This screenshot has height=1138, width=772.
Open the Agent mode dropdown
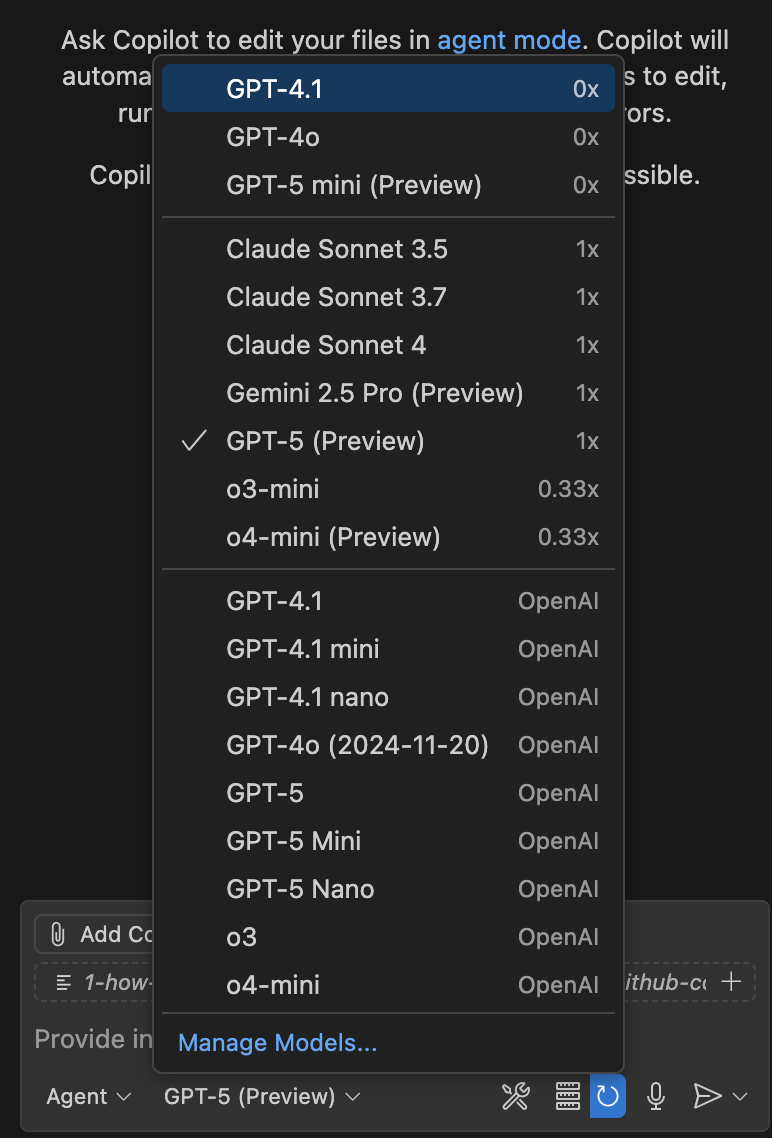[89, 1096]
